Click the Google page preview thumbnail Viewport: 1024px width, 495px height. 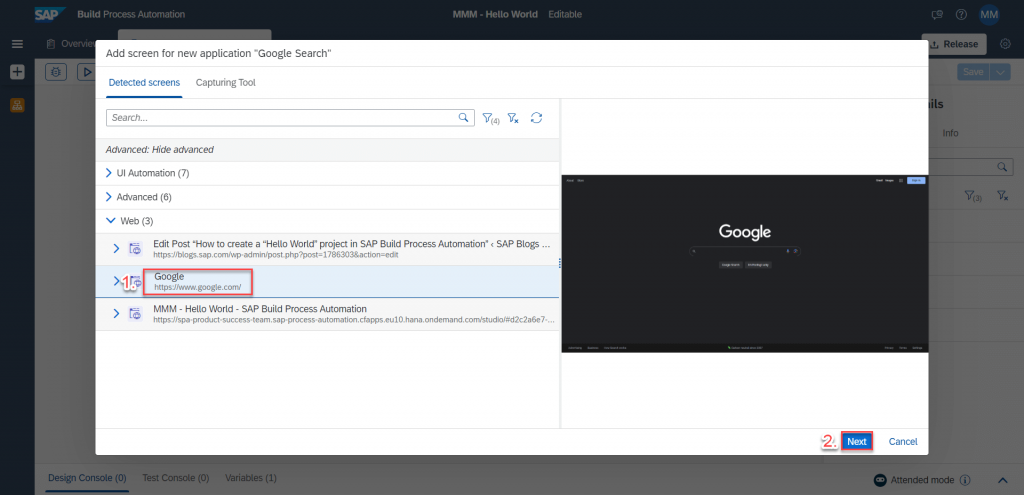[744, 264]
